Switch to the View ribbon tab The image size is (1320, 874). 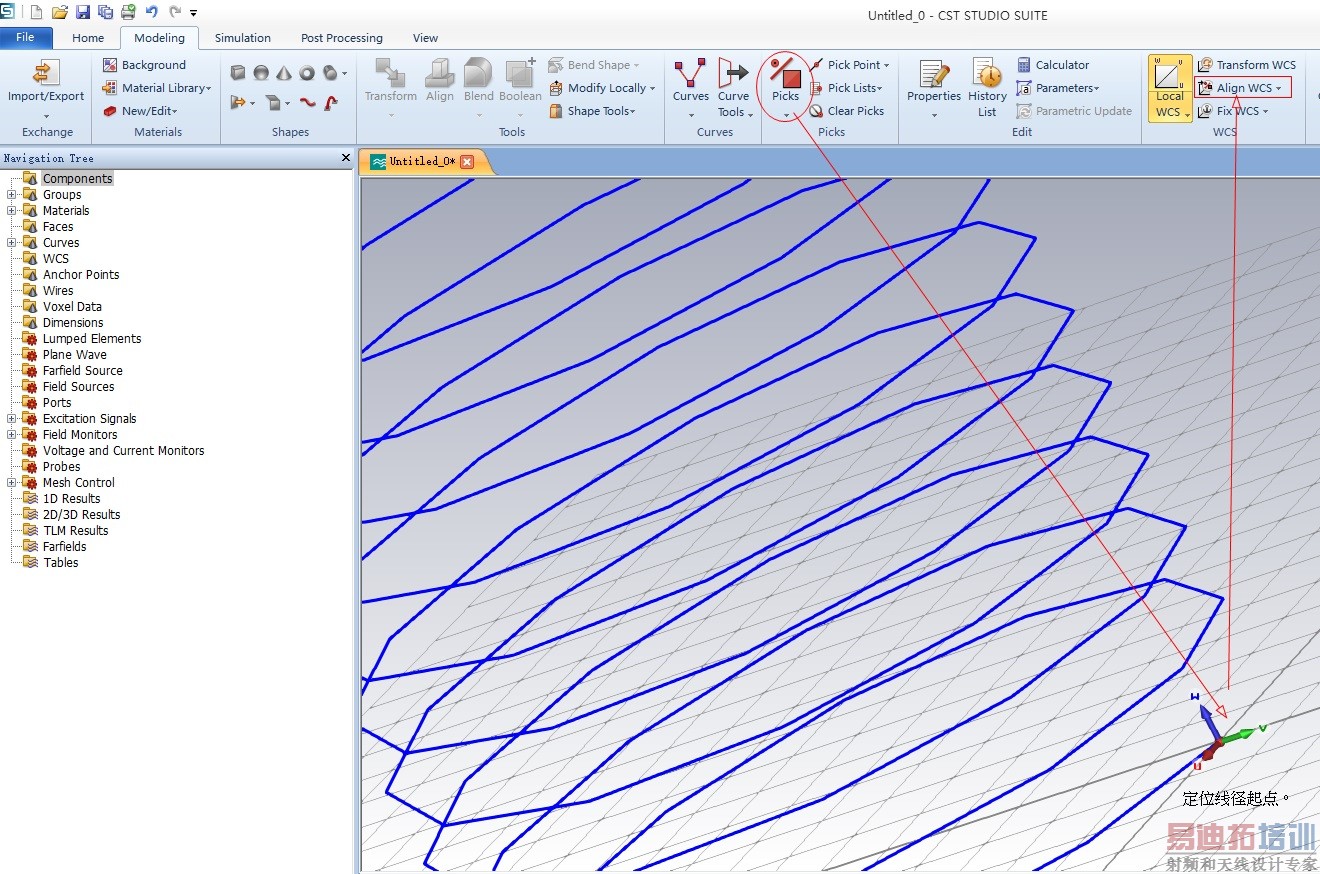point(426,38)
